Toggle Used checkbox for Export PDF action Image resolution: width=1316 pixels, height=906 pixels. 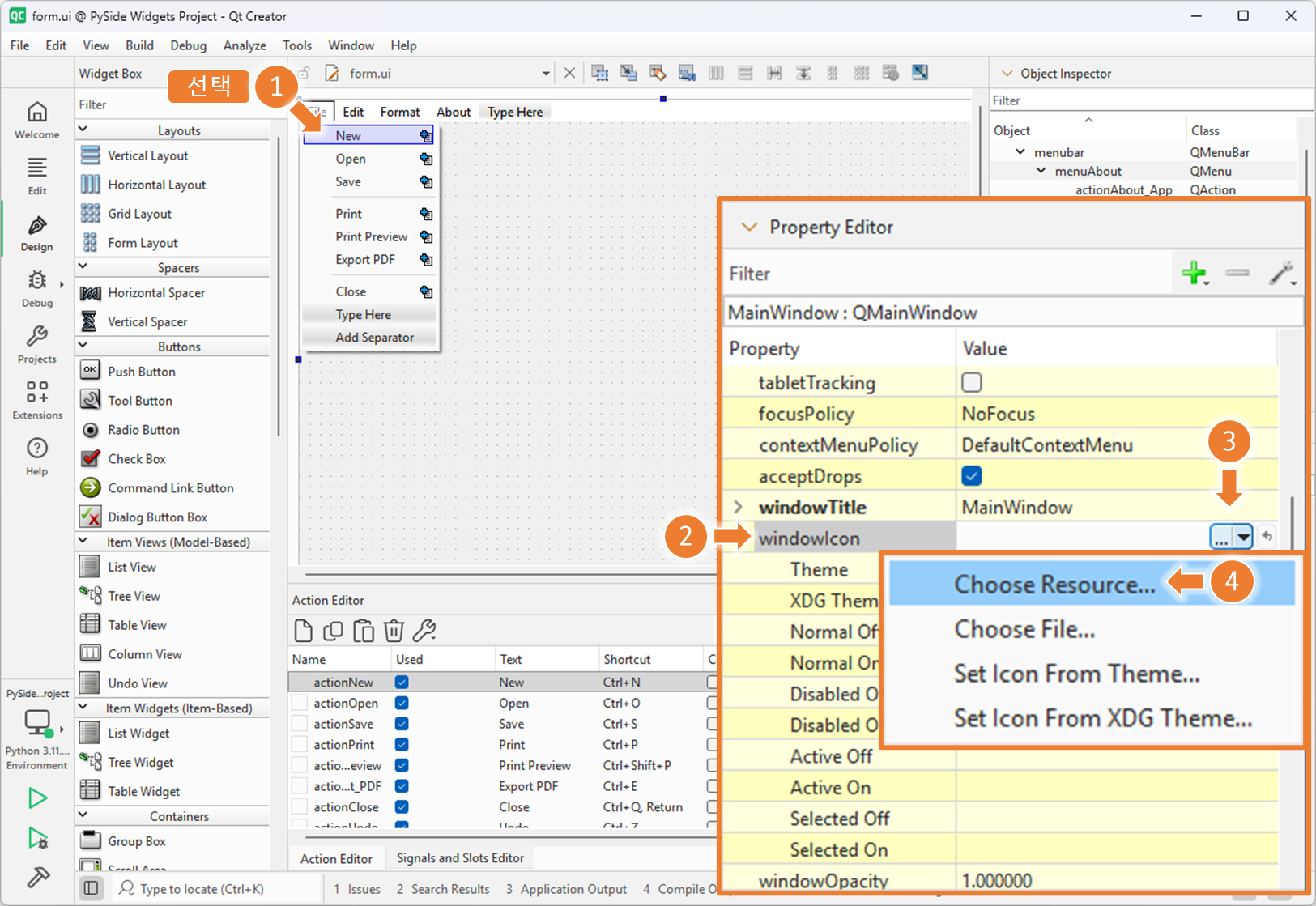402,785
